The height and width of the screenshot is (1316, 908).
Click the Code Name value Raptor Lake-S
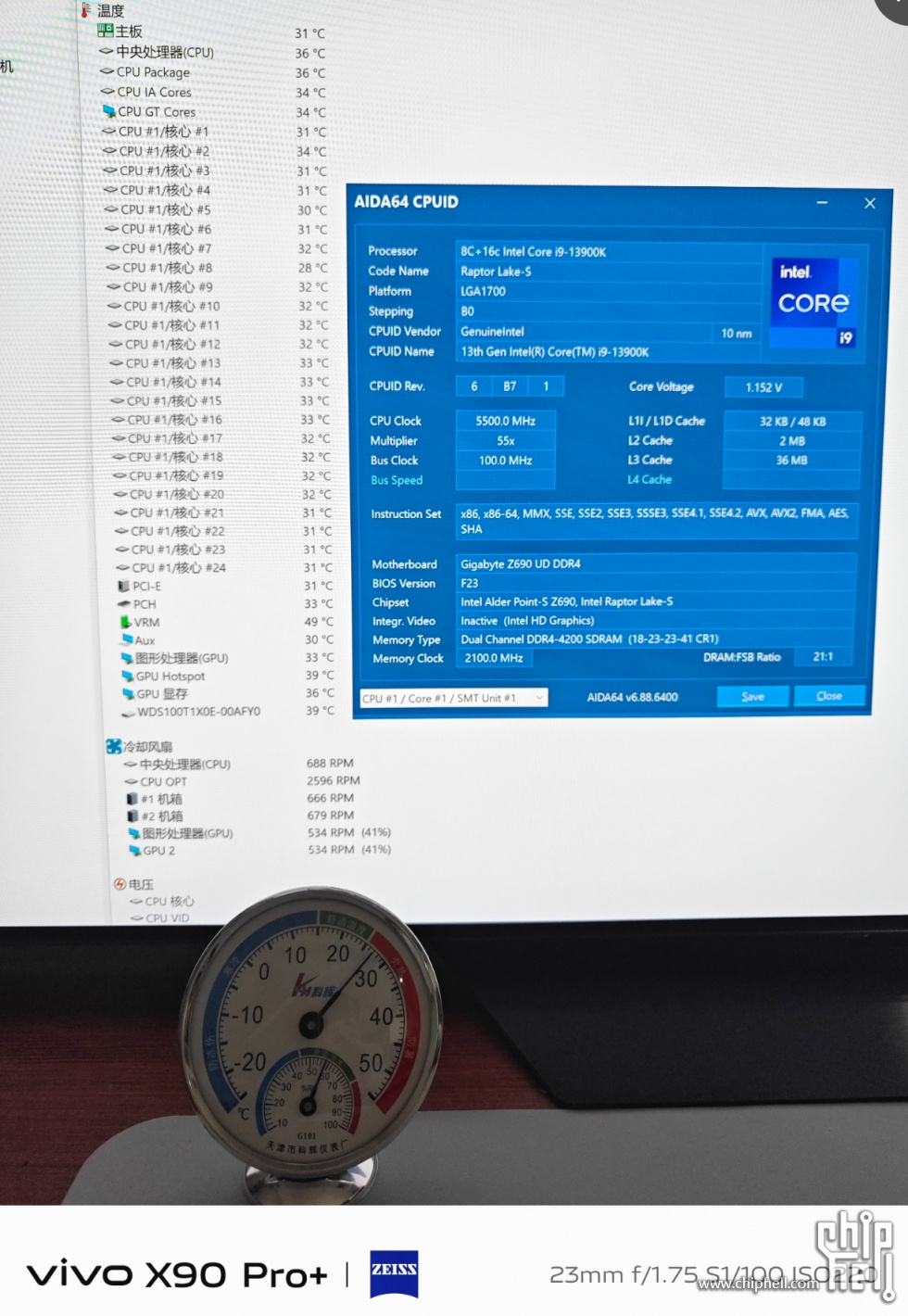[608, 272]
